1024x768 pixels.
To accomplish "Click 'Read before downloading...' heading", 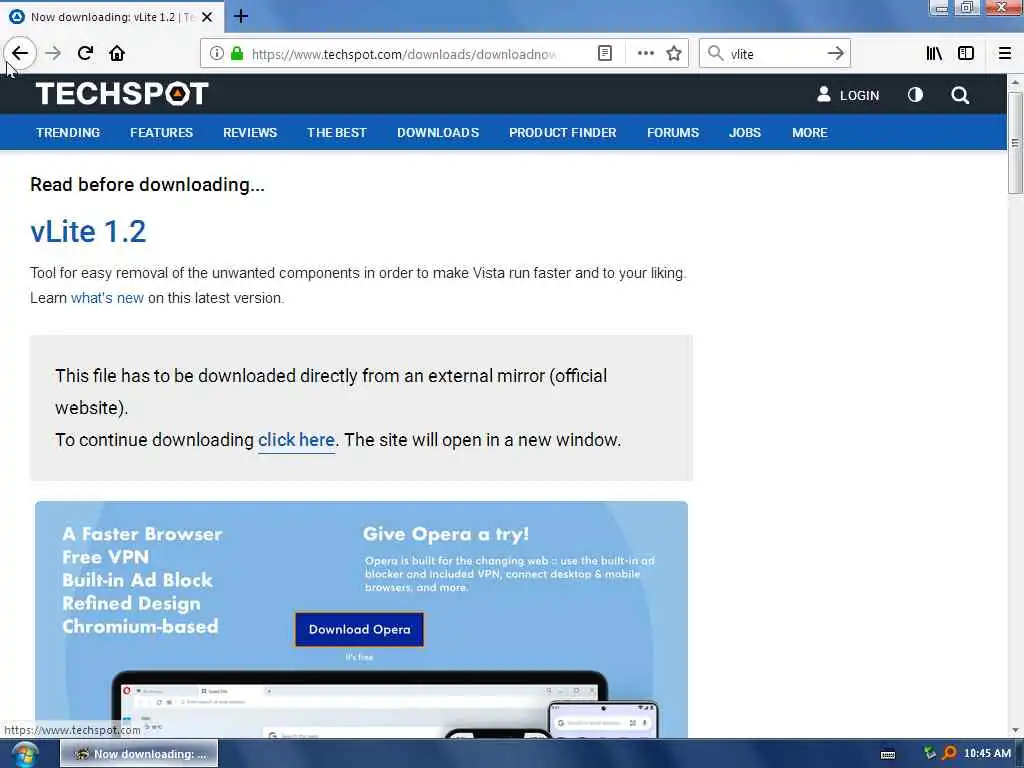I will pyautogui.click(x=147, y=185).
